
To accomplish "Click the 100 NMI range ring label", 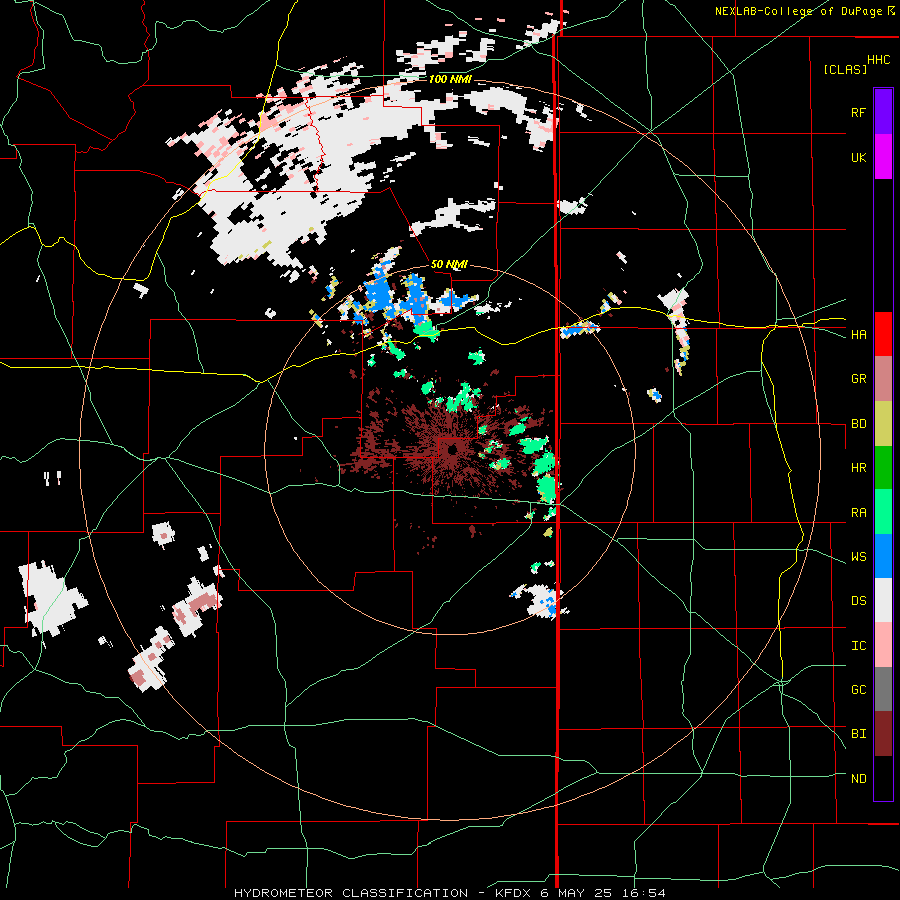I will tap(450, 79).
